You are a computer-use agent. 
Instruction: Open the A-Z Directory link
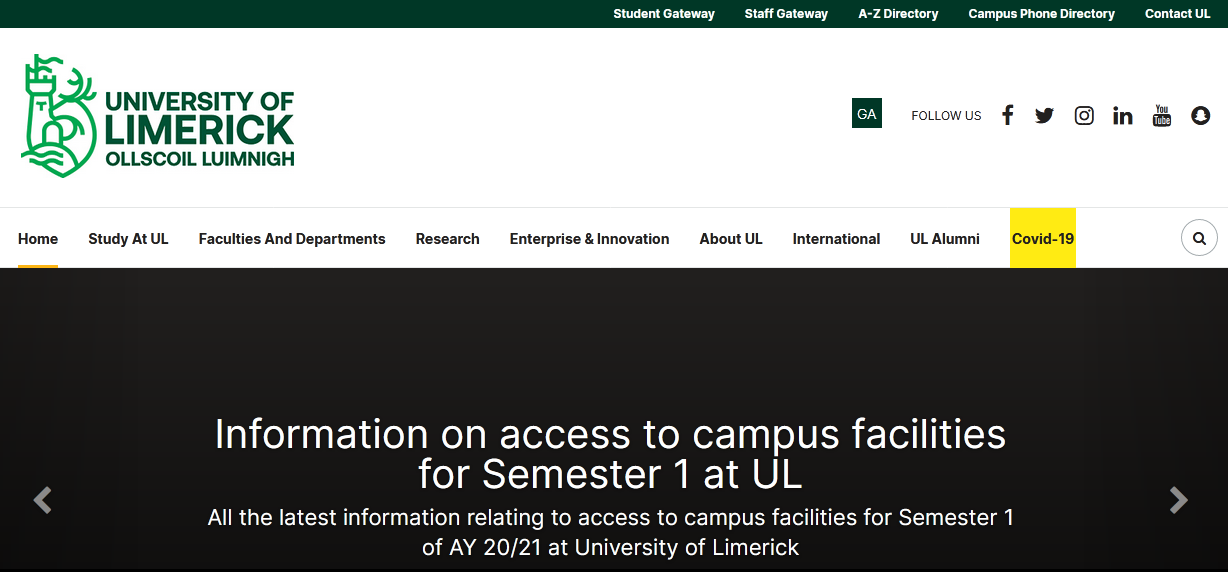pos(898,14)
